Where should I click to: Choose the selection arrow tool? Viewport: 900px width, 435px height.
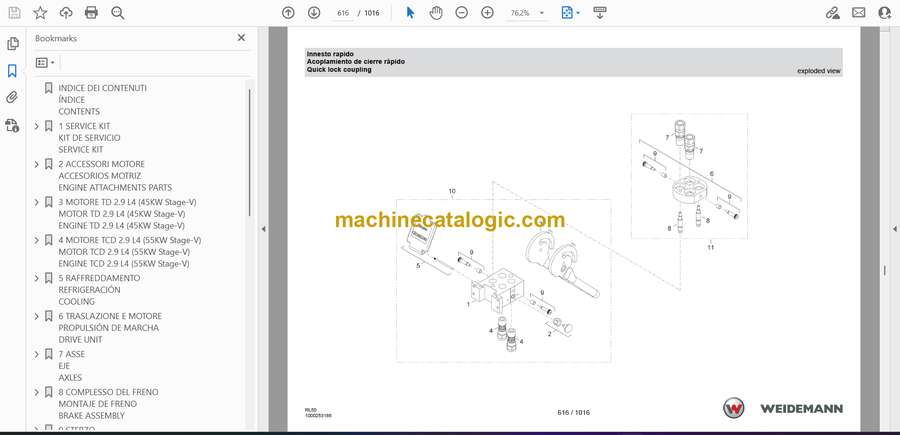[x=410, y=13]
